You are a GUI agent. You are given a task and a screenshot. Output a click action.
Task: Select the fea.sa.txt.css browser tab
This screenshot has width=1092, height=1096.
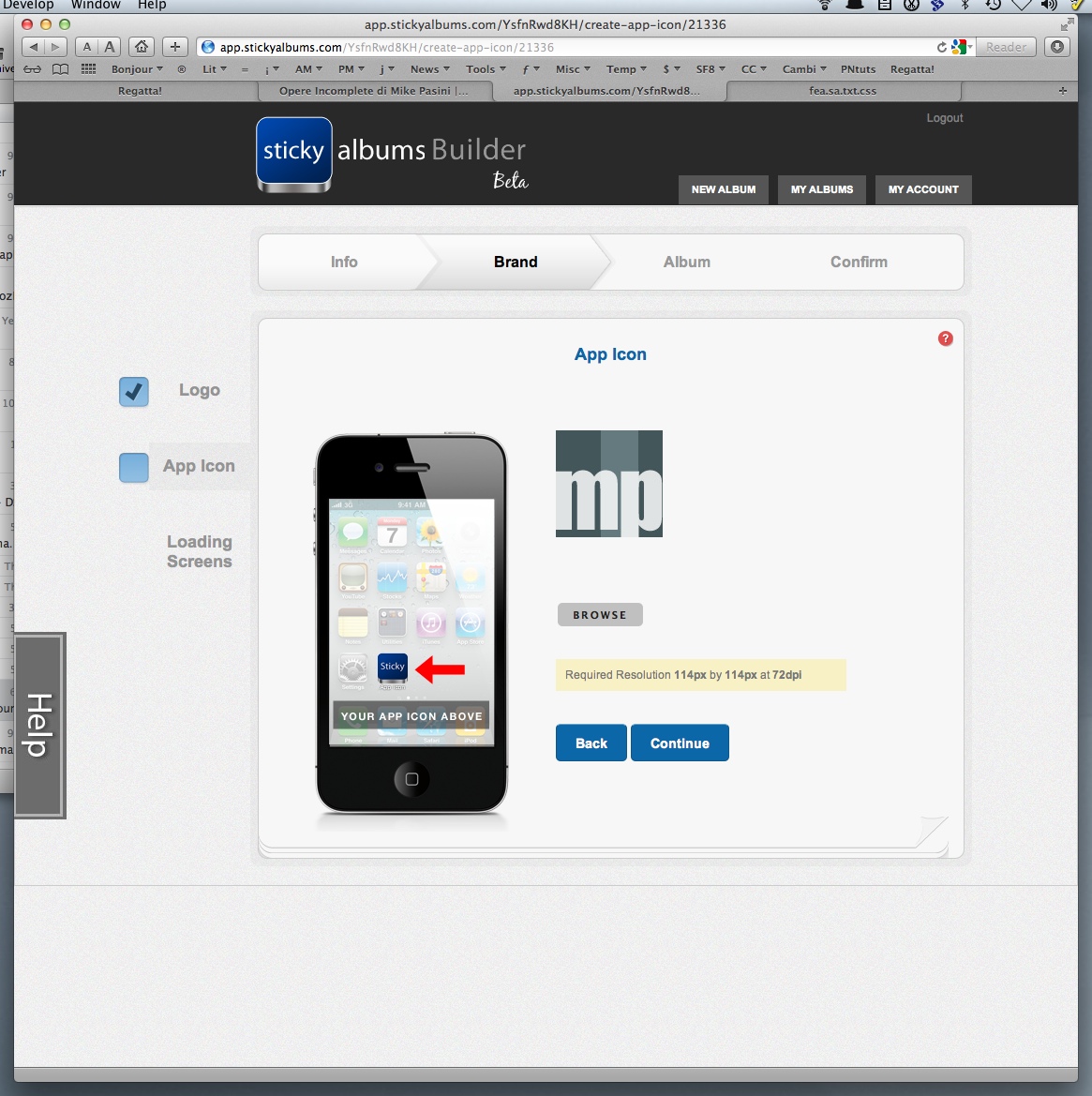point(842,91)
